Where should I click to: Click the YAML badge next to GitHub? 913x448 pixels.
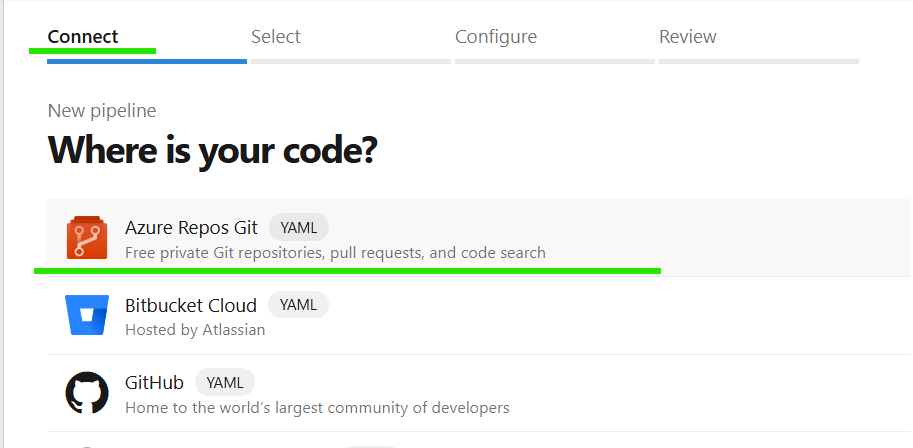(225, 382)
